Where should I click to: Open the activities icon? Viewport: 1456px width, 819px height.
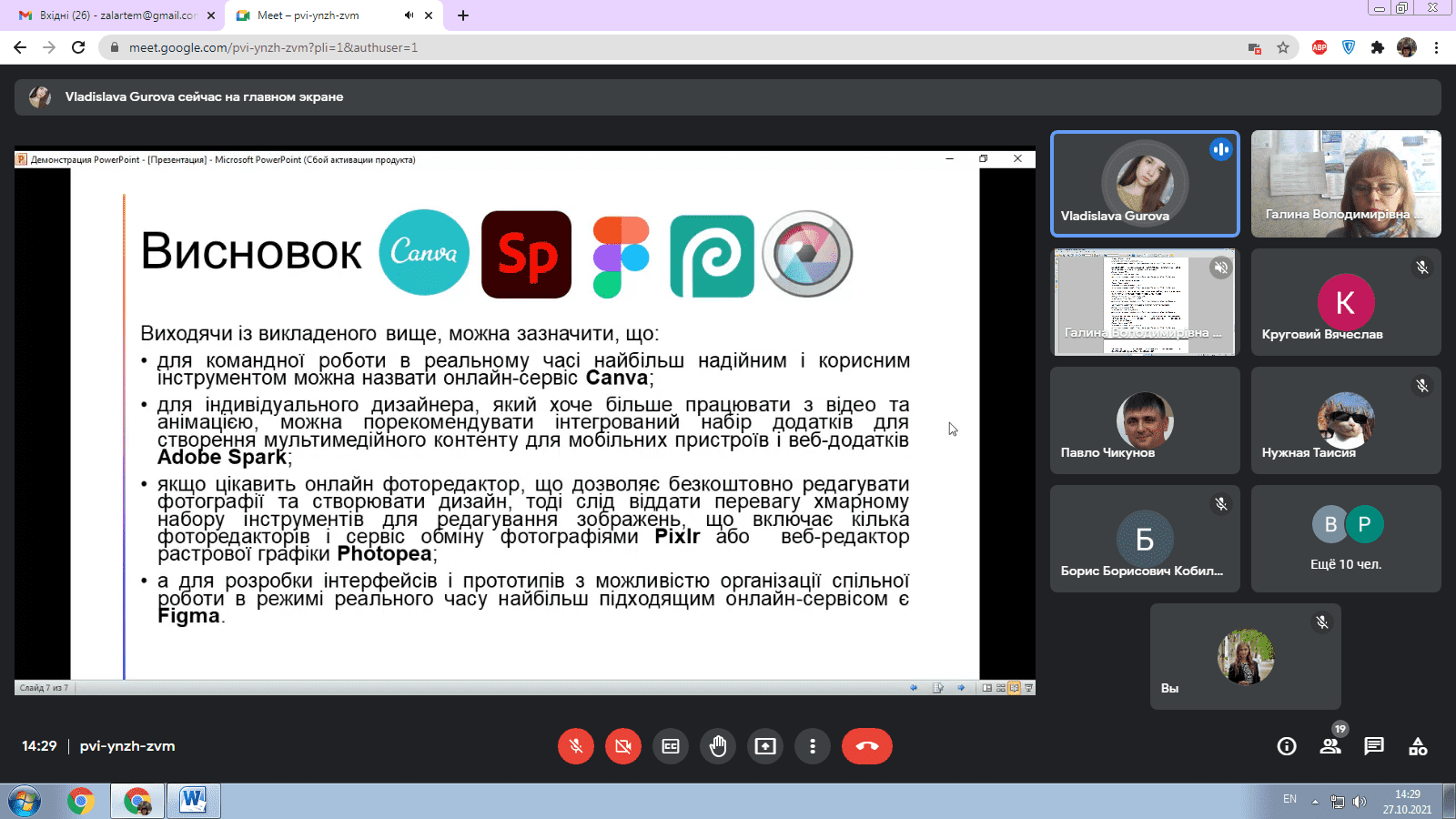pyautogui.click(x=1418, y=746)
